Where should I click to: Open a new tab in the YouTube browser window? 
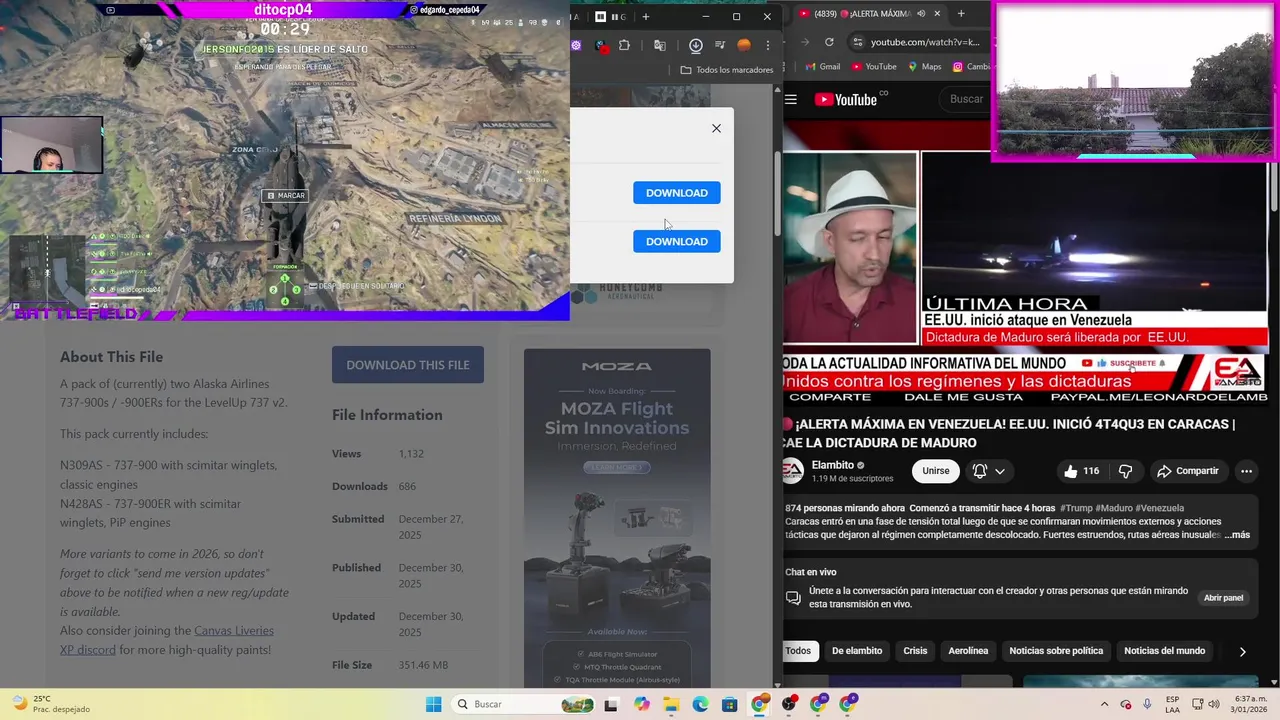pos(961,14)
